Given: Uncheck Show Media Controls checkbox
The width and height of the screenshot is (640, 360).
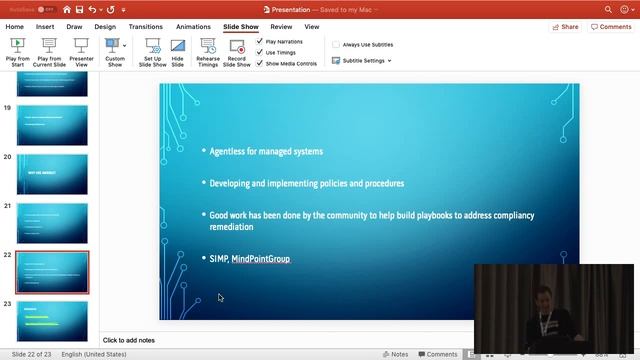Looking at the screenshot, I should pos(260,63).
